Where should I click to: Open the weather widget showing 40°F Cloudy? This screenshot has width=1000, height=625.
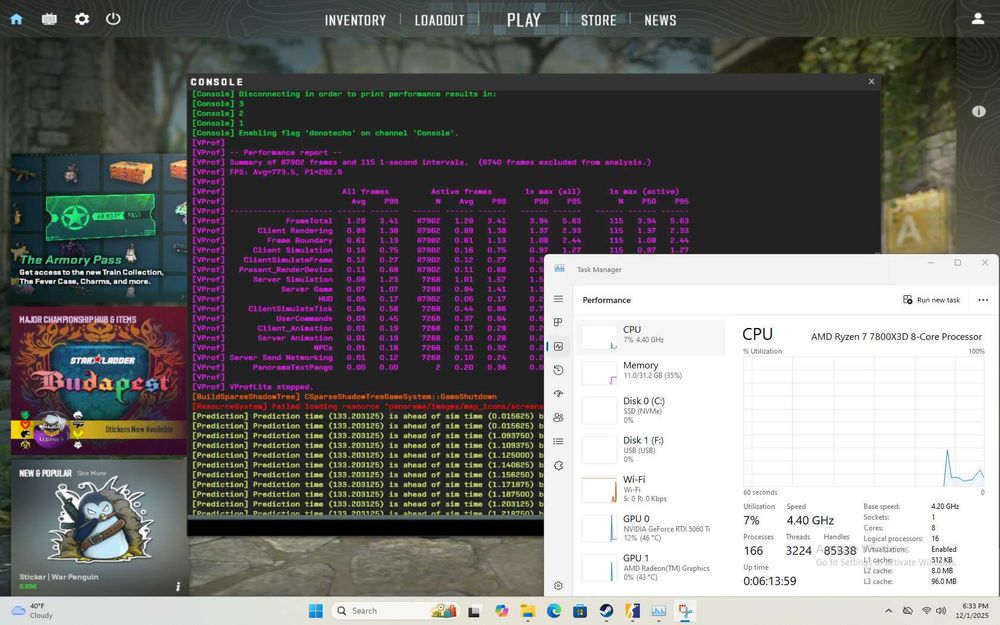click(32, 611)
